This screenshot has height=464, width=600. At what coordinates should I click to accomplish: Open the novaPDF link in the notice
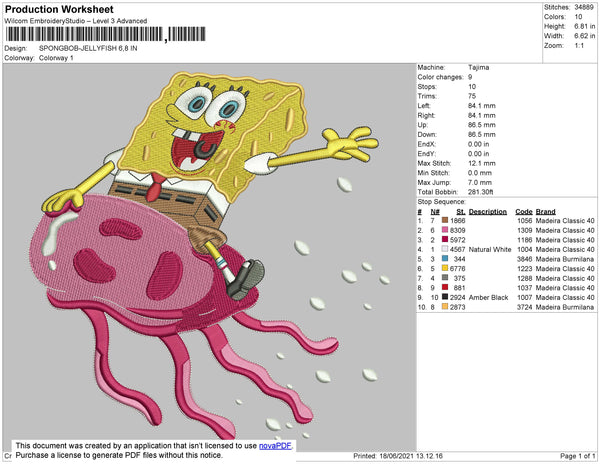(x=275, y=446)
